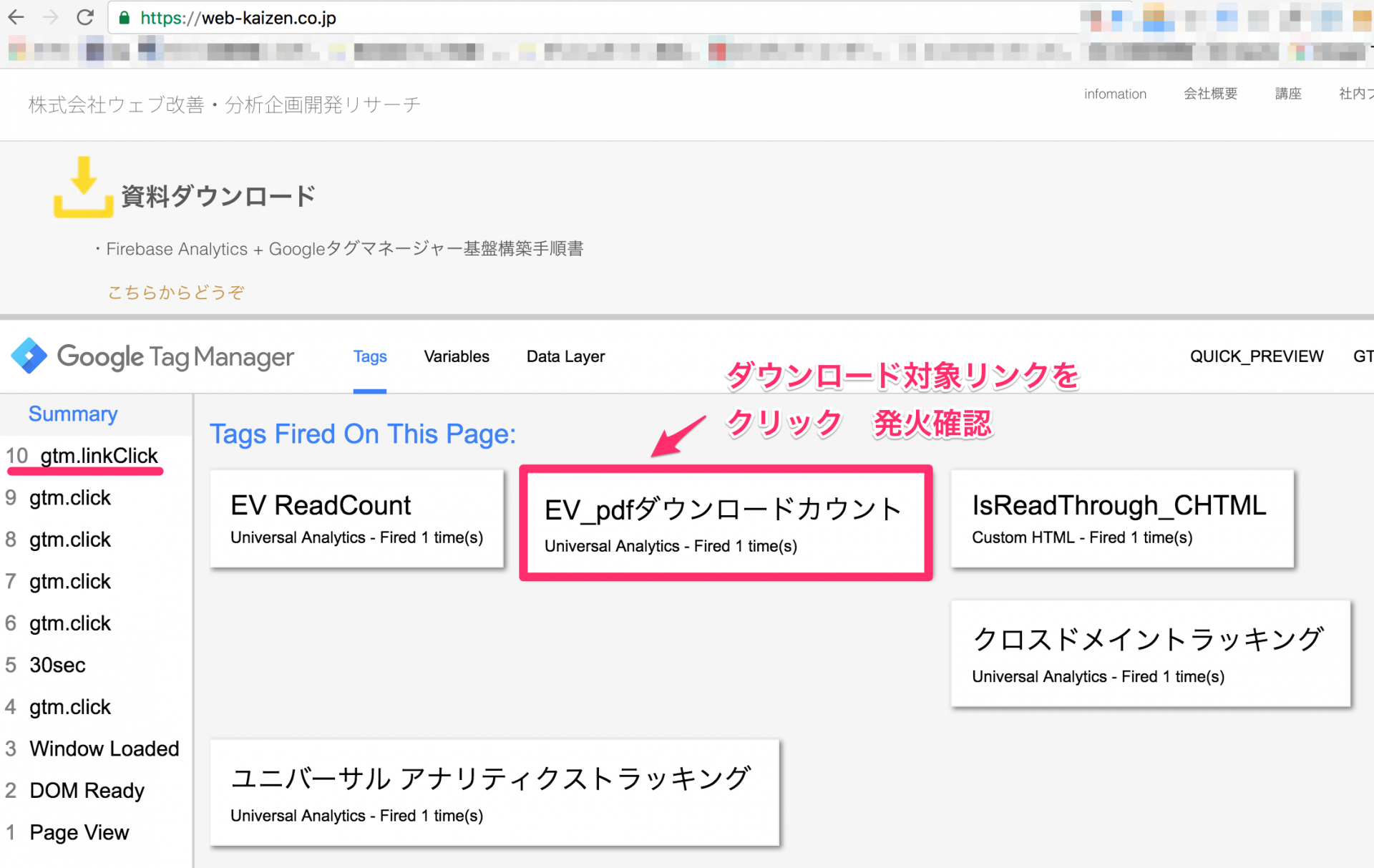
Task: Select event 6 gtm.click
Action: click(59, 623)
